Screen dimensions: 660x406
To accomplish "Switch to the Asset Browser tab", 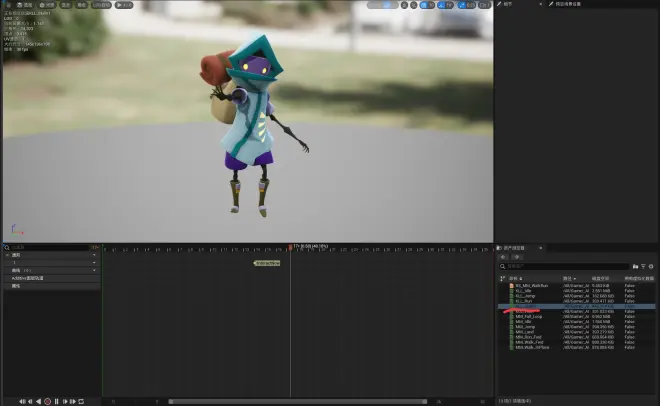I will 516,248.
